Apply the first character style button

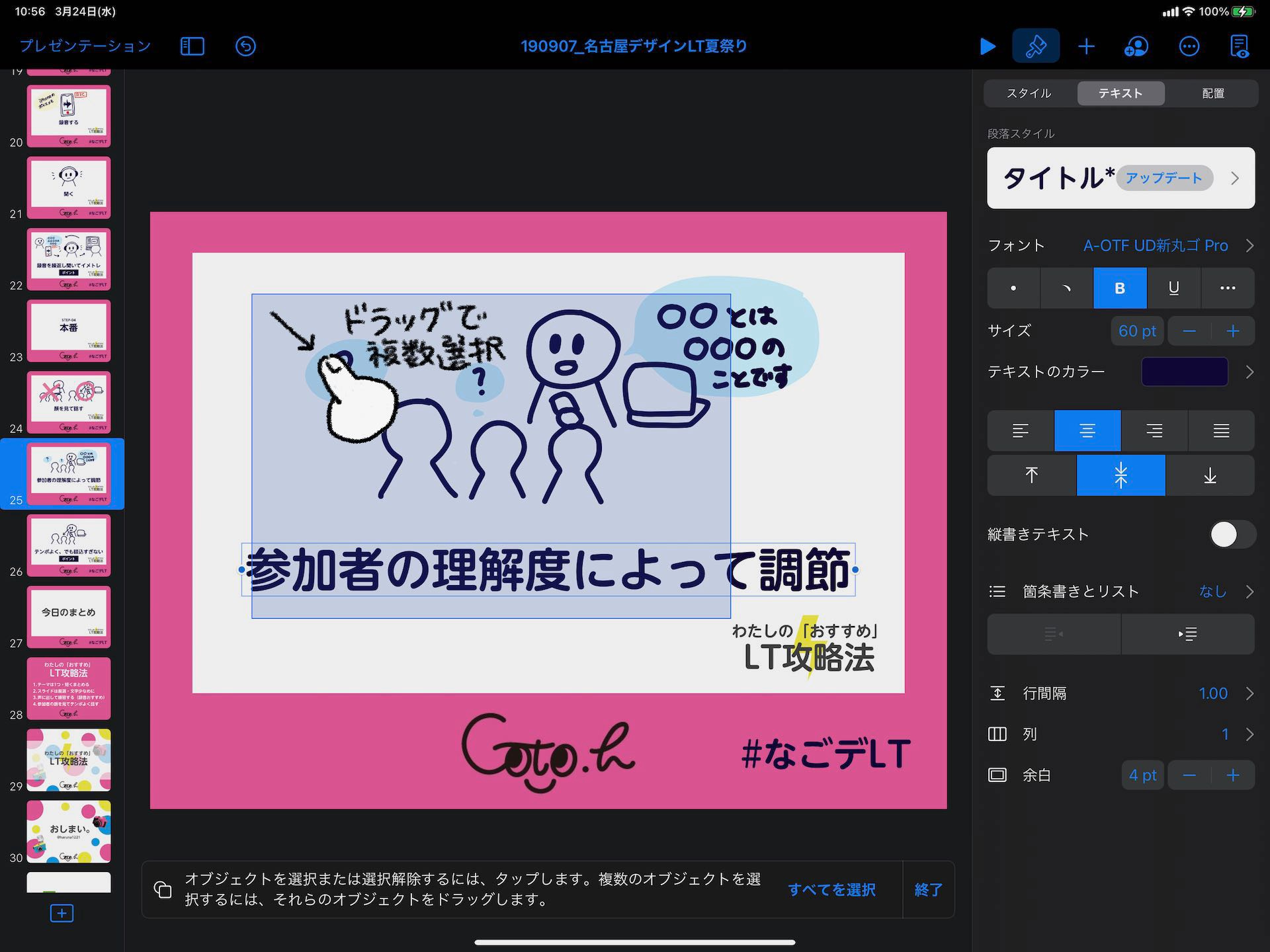pos(1013,288)
